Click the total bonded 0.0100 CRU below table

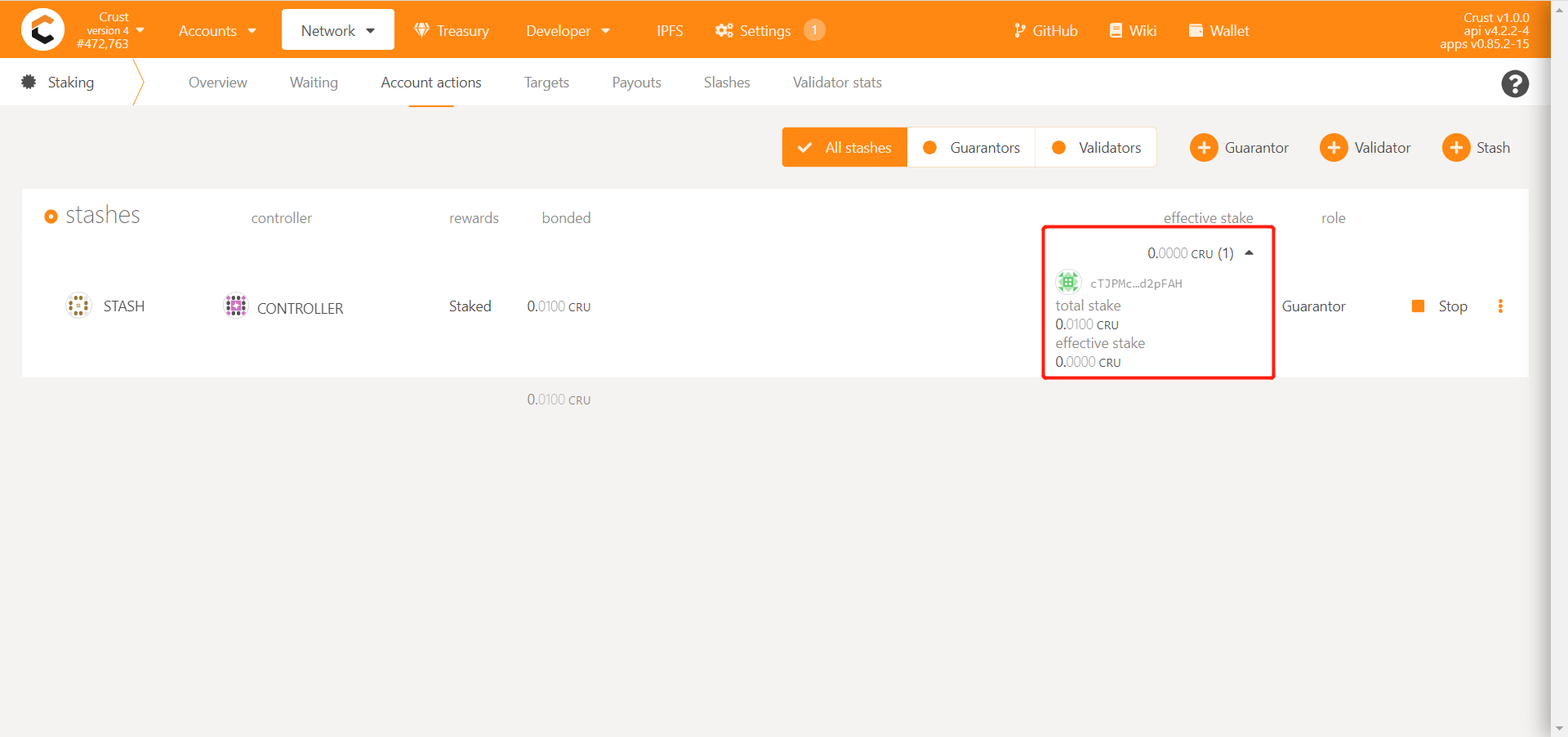(x=559, y=400)
